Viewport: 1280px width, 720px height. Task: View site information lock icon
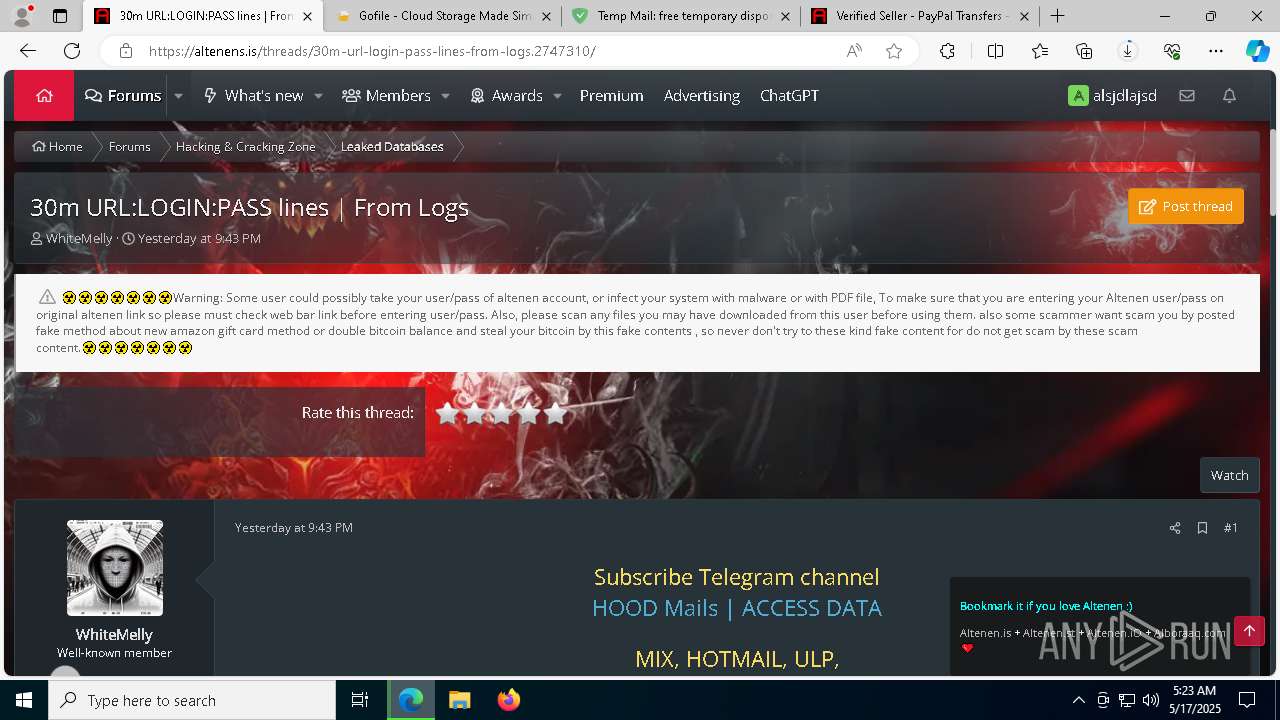[x=125, y=51]
